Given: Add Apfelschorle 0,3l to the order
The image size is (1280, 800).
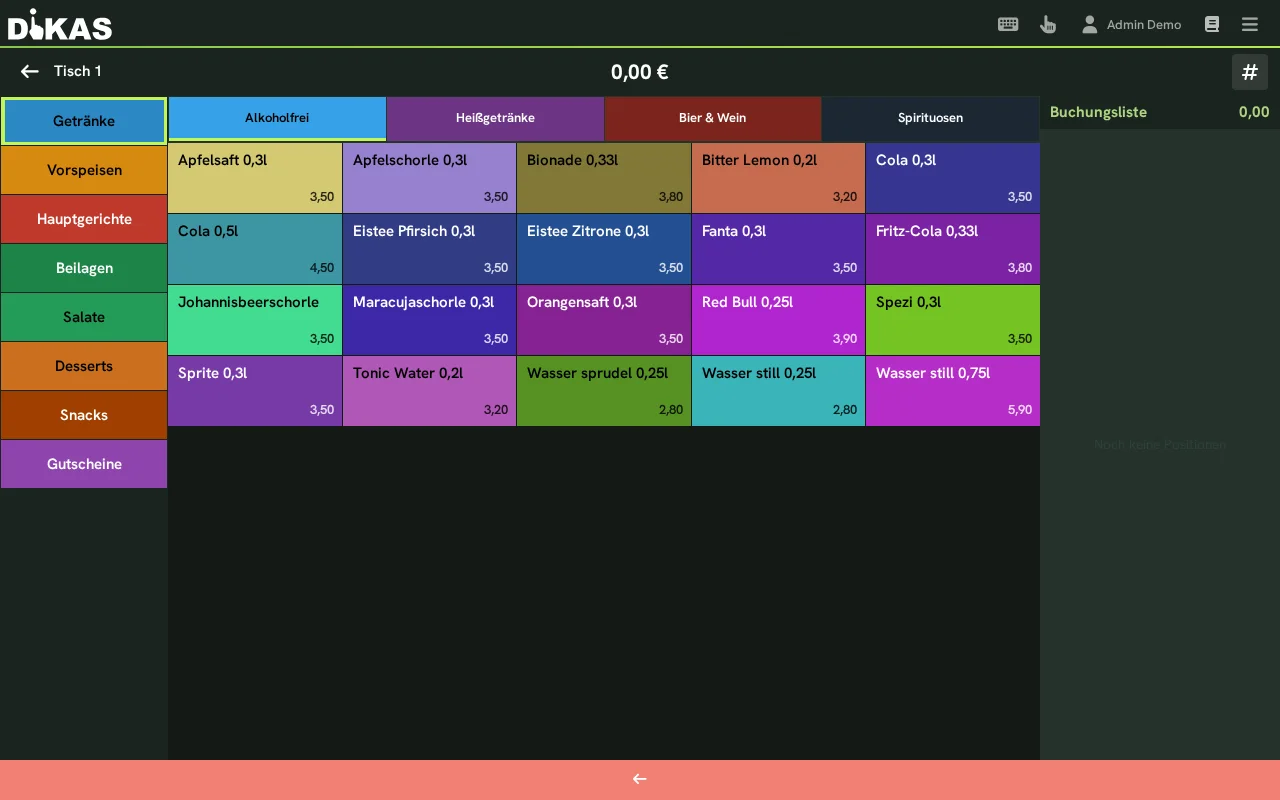Looking at the screenshot, I should click(429, 178).
